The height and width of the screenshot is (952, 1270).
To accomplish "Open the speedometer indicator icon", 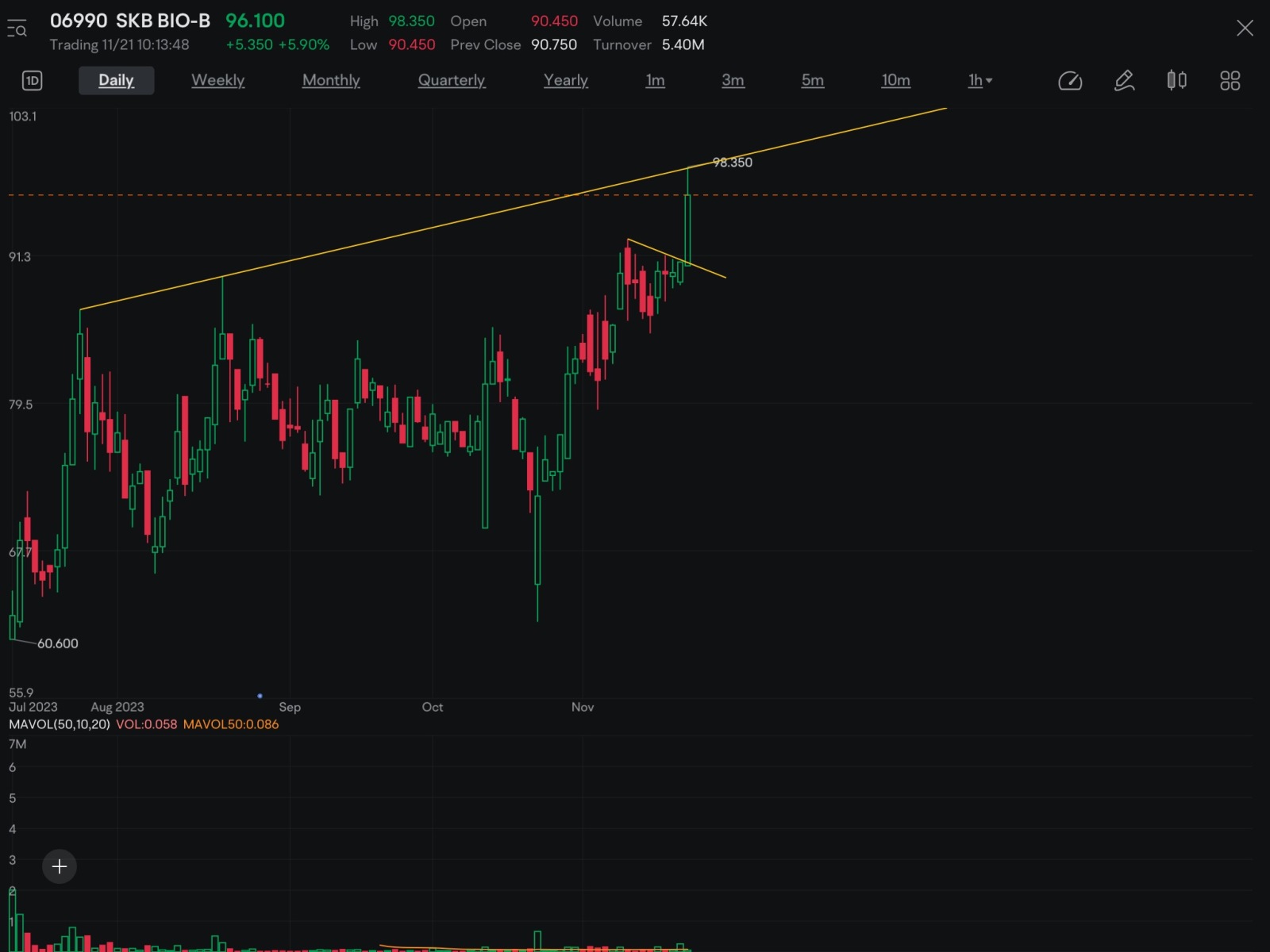I will click(x=1070, y=80).
